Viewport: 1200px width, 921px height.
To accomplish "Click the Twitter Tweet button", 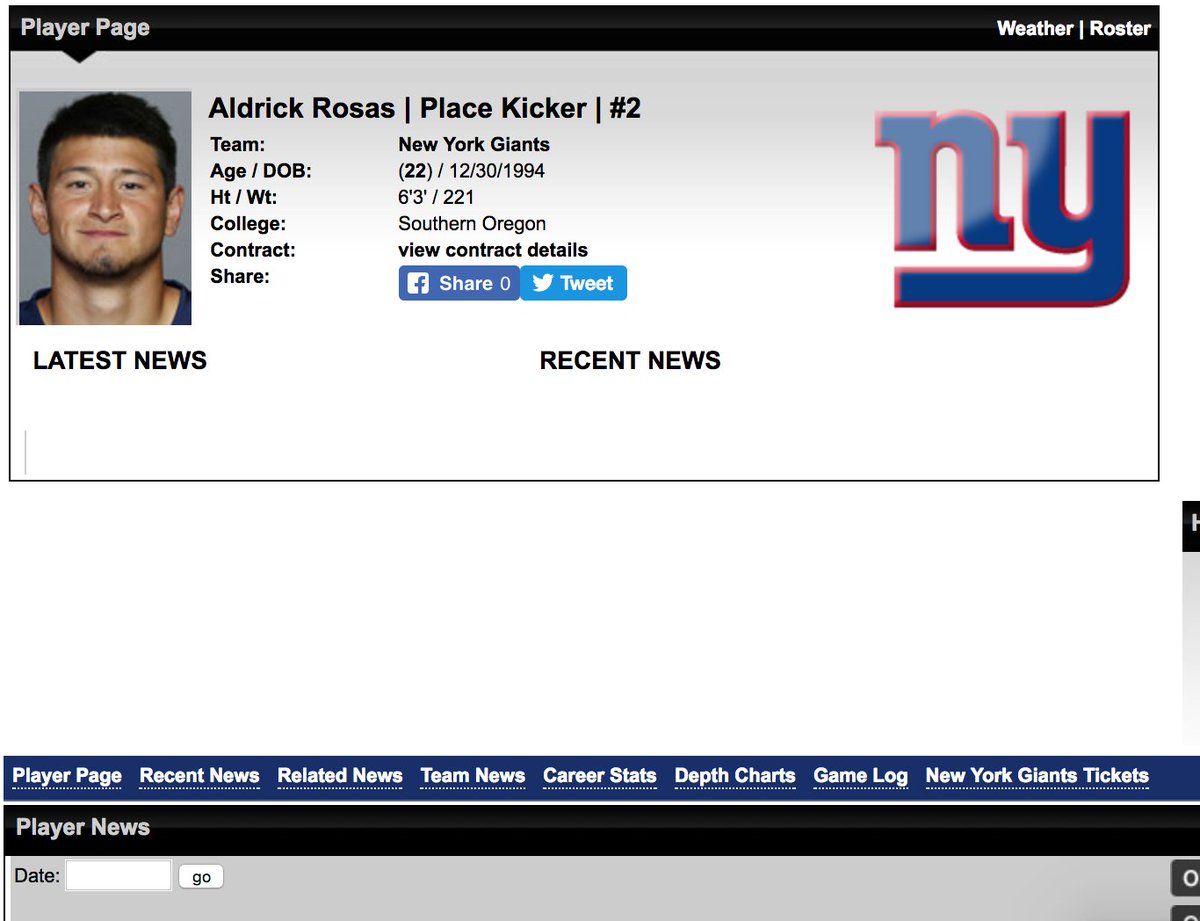I will pos(574,283).
